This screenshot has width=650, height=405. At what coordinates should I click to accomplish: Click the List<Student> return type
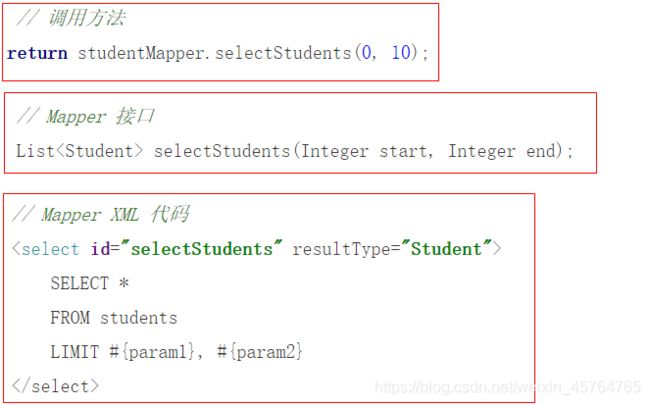[79, 151]
